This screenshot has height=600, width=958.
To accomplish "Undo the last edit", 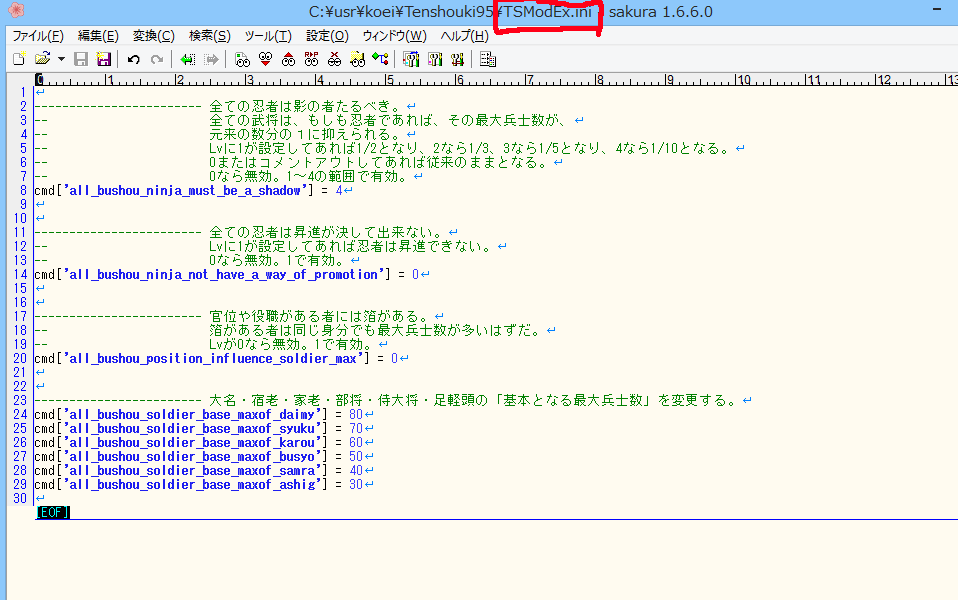I will (134, 59).
